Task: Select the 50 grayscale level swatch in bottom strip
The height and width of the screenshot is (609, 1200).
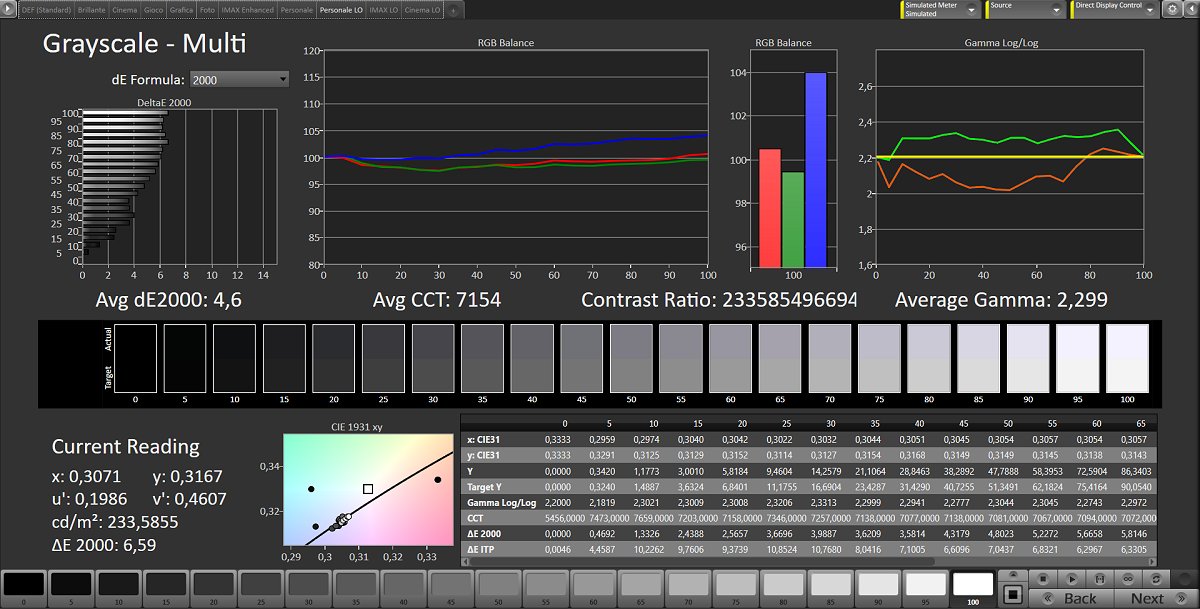Action: tap(497, 587)
